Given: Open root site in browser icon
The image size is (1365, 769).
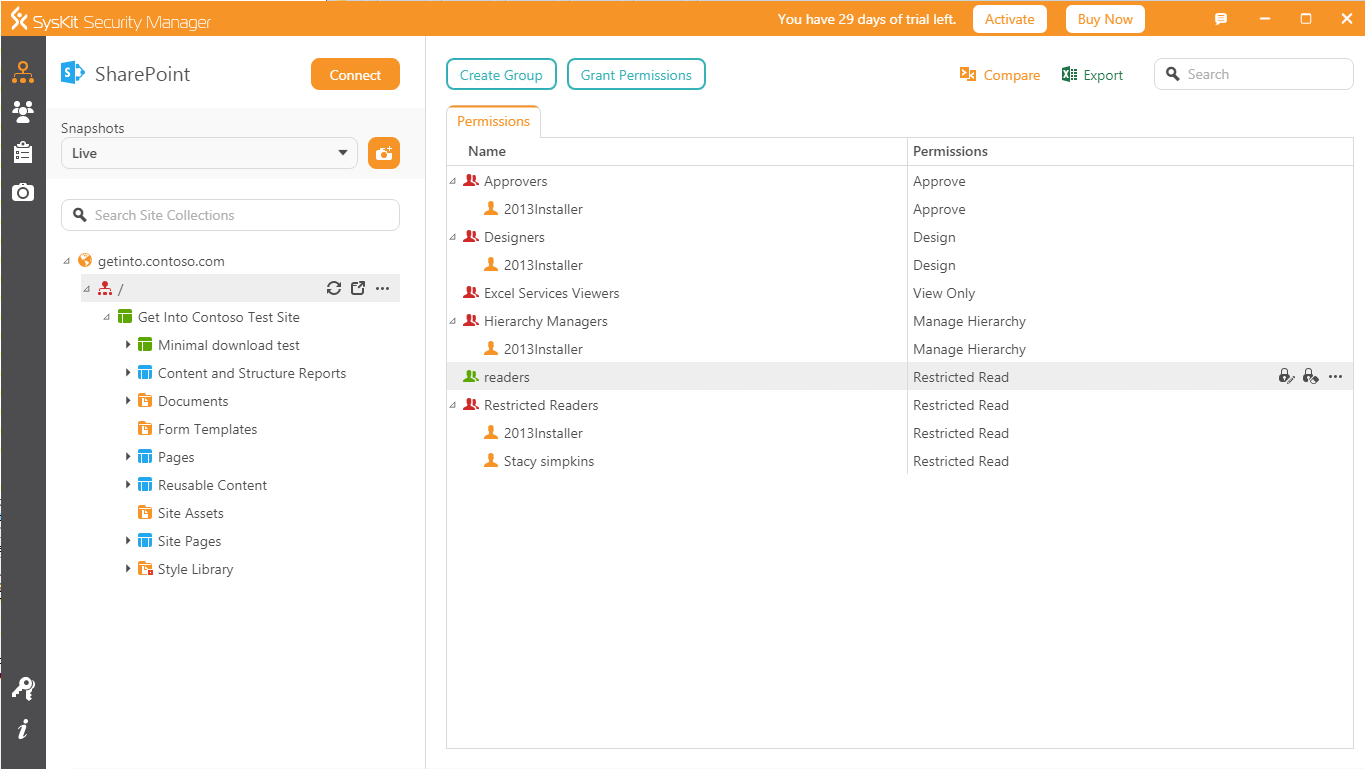Looking at the screenshot, I should click(358, 289).
